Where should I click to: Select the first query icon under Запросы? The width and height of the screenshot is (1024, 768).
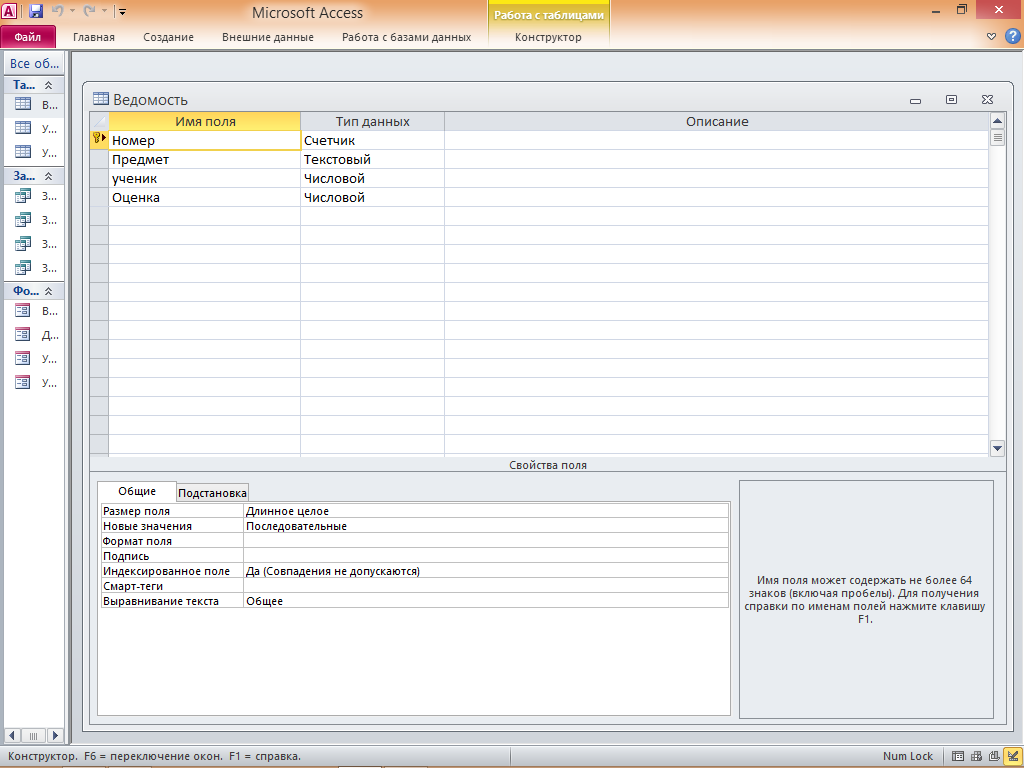(23, 195)
